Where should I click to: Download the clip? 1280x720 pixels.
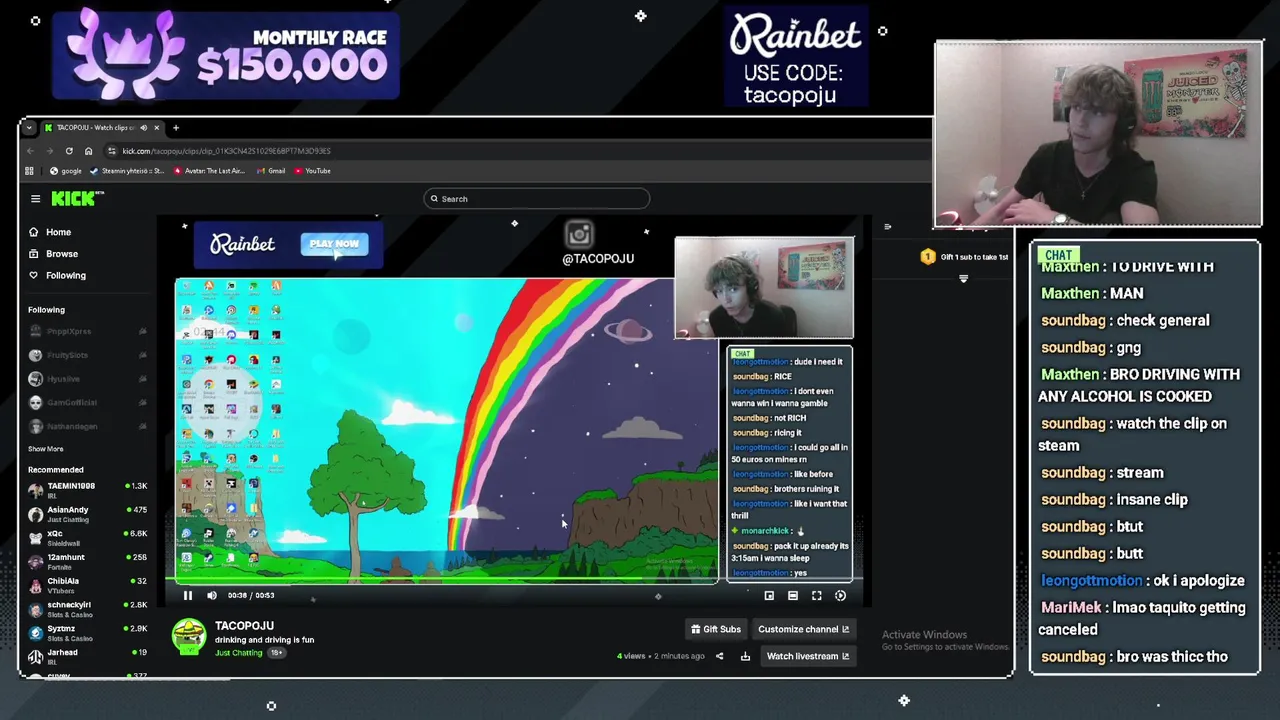(745, 656)
